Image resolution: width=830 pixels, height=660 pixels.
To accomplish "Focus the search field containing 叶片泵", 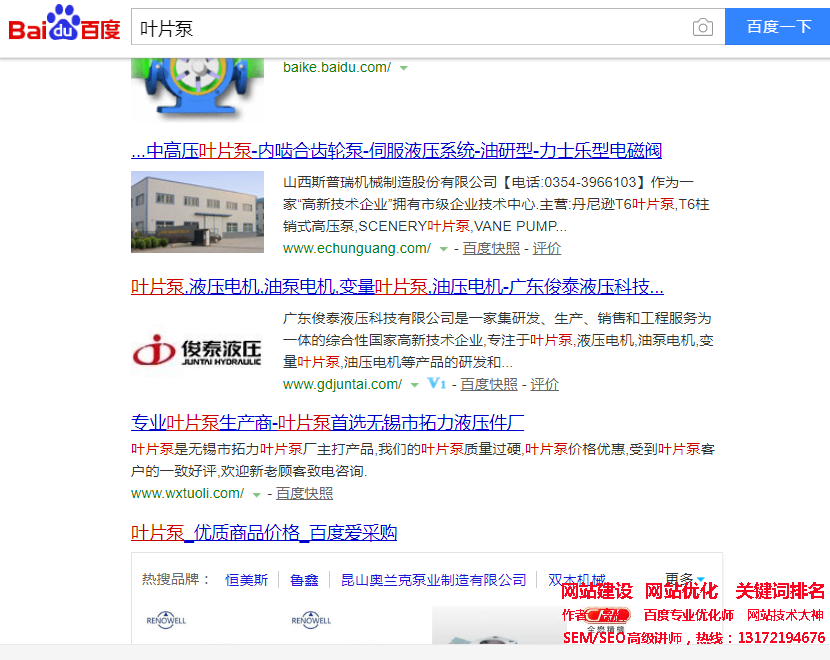I will point(410,27).
